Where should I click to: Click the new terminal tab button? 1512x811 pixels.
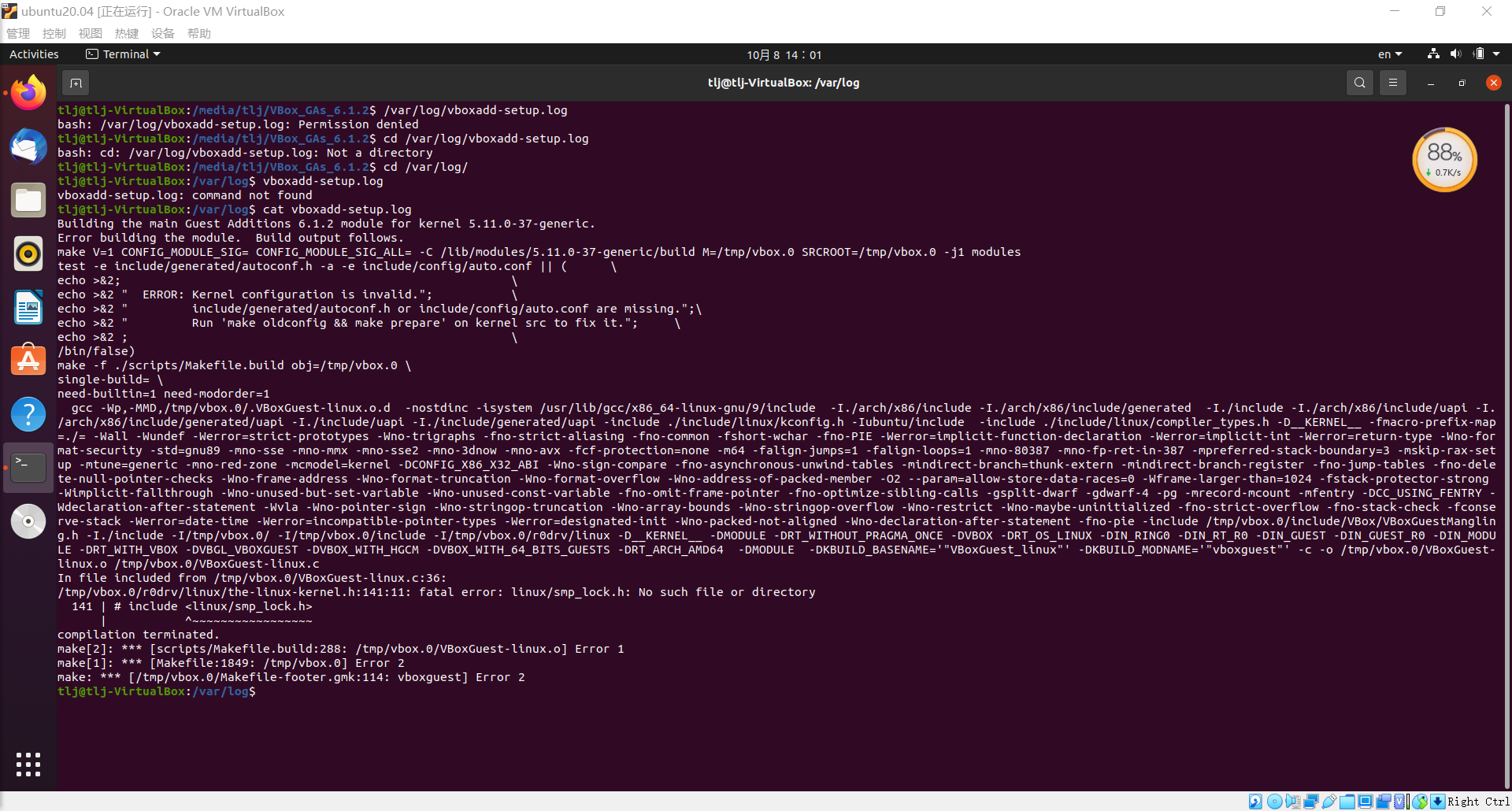(75, 82)
